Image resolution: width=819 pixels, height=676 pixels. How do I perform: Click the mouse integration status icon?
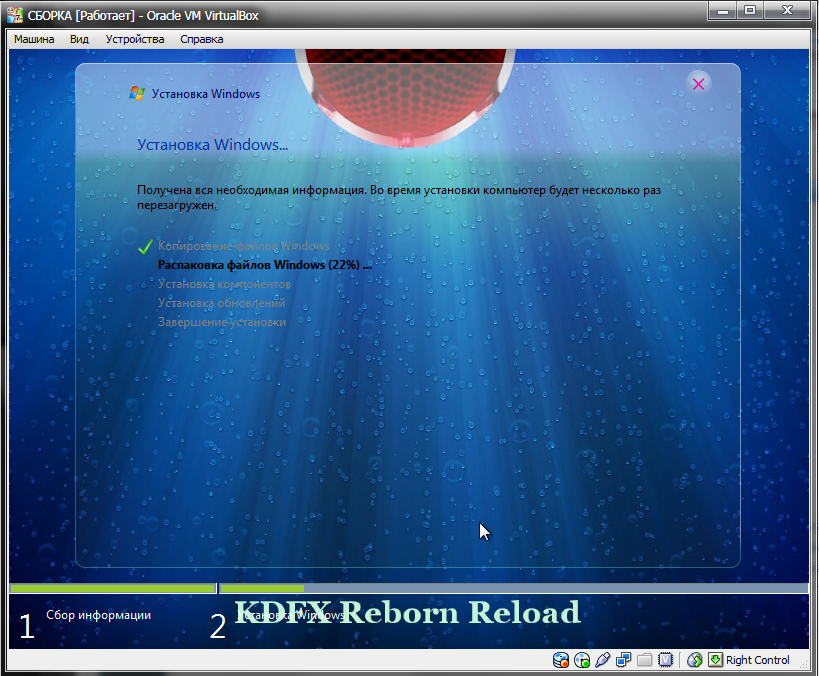(695, 660)
